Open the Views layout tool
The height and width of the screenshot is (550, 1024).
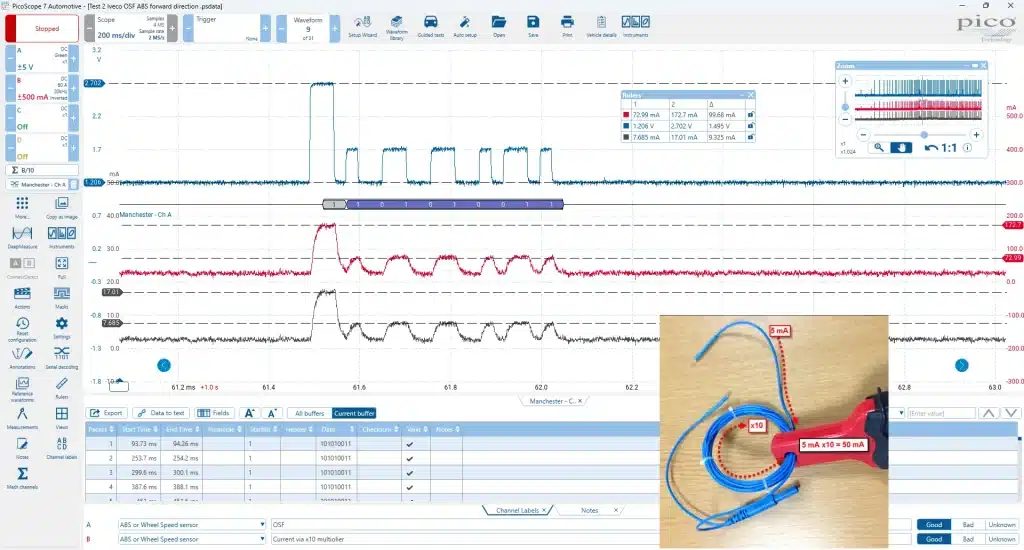(61, 418)
